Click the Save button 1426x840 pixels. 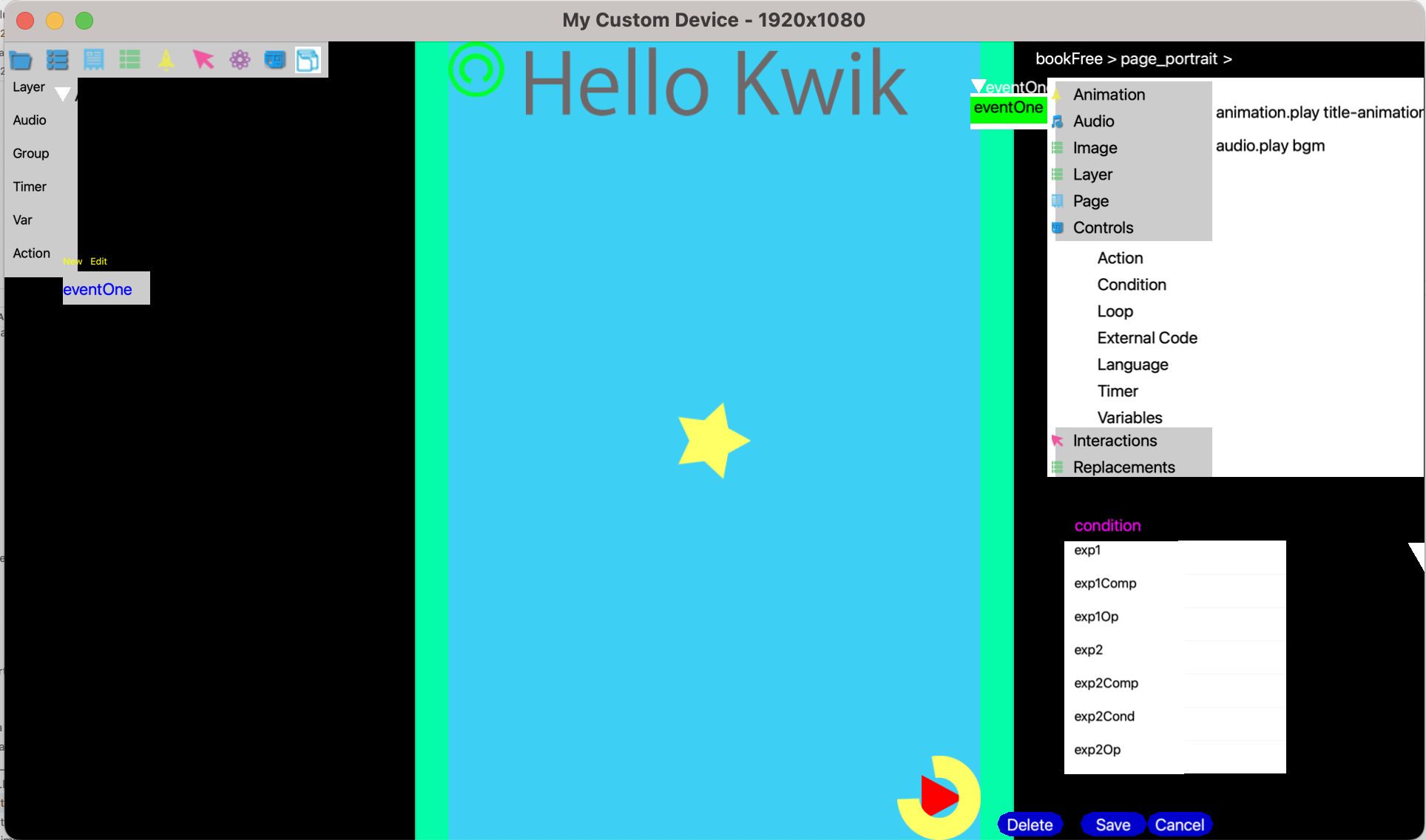click(x=1113, y=825)
